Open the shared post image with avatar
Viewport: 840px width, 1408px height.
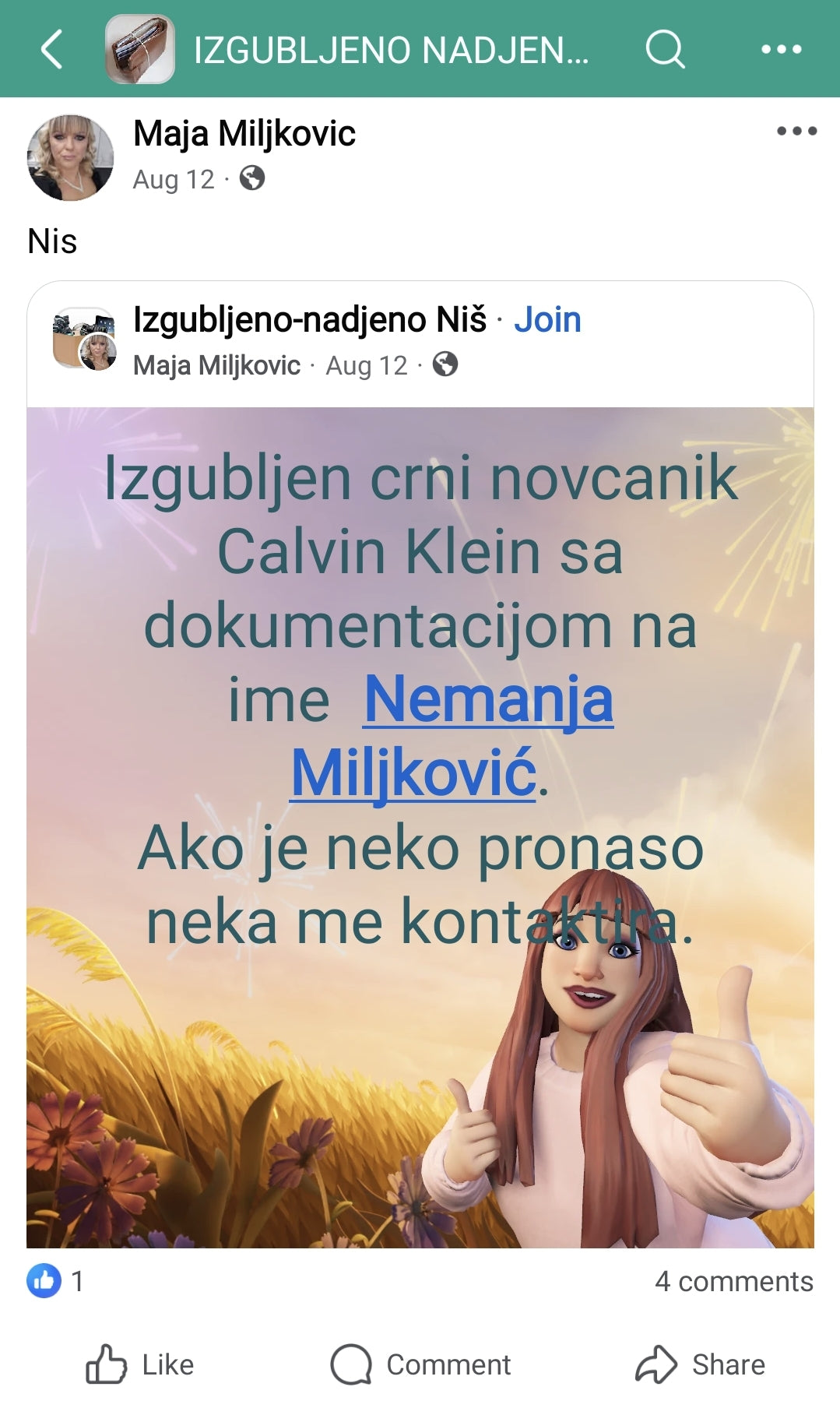coord(420,828)
